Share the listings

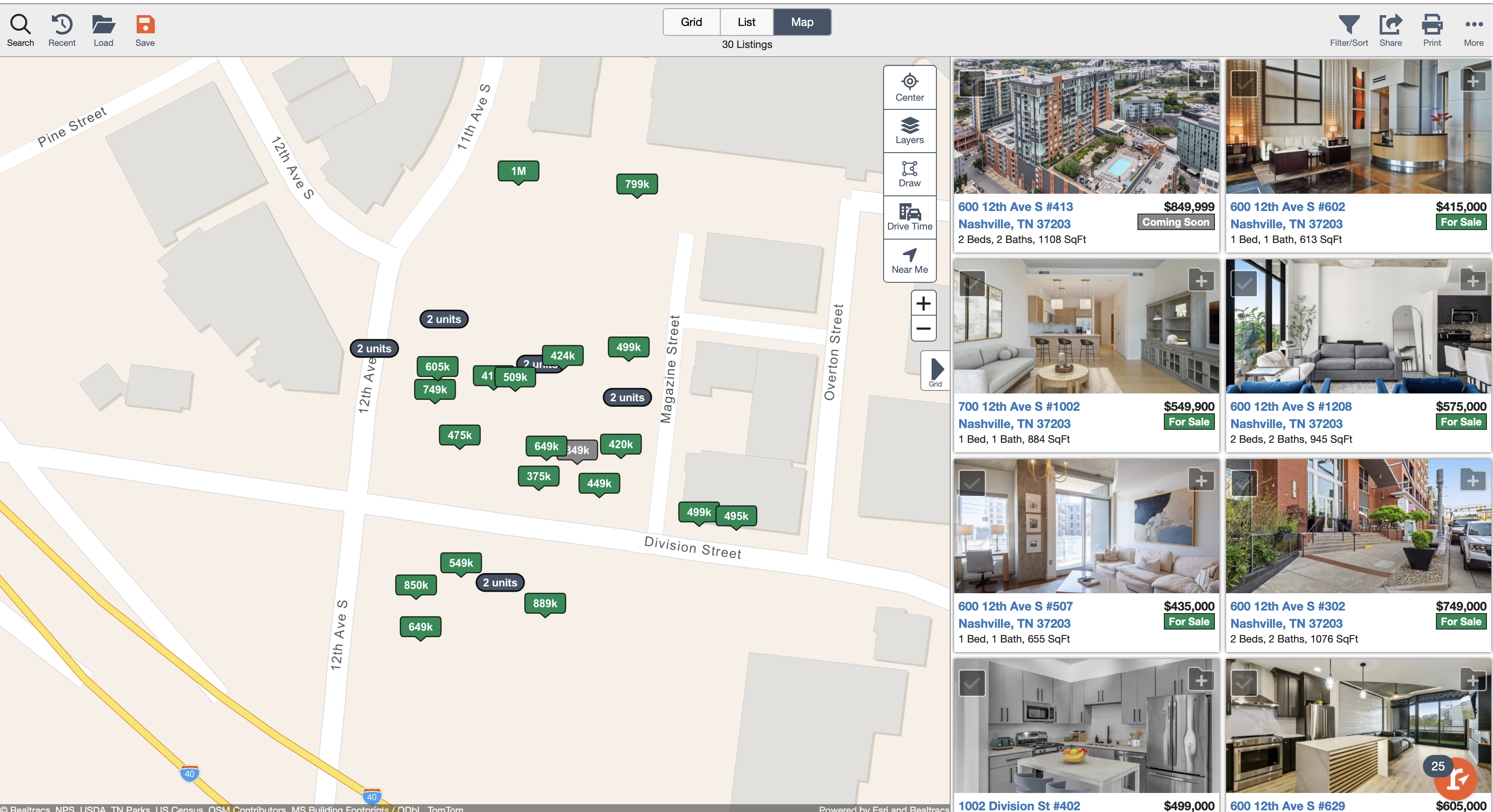(1390, 30)
